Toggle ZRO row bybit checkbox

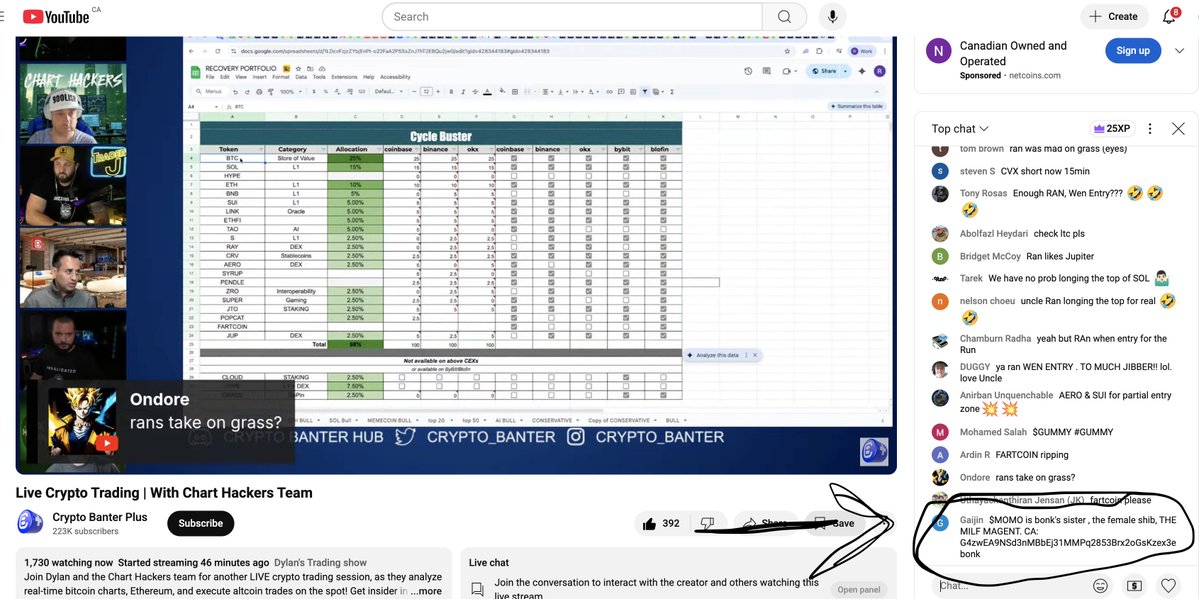pos(625,291)
